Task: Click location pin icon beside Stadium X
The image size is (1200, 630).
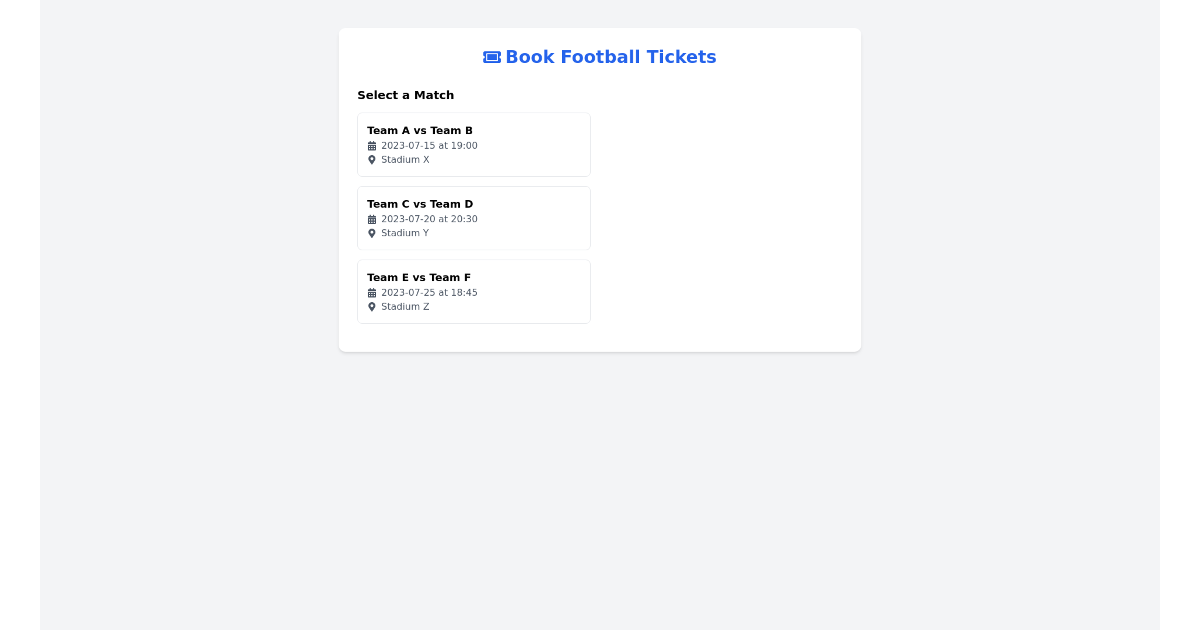Action: coord(372,160)
